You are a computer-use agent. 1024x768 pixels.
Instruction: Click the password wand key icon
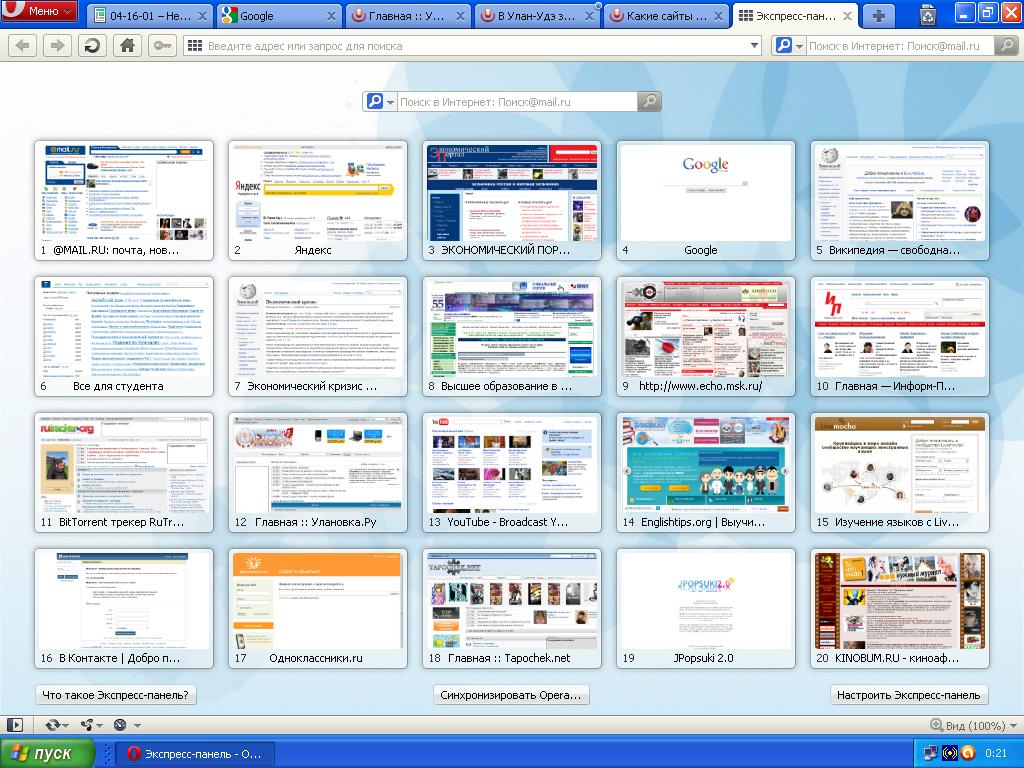(x=162, y=46)
